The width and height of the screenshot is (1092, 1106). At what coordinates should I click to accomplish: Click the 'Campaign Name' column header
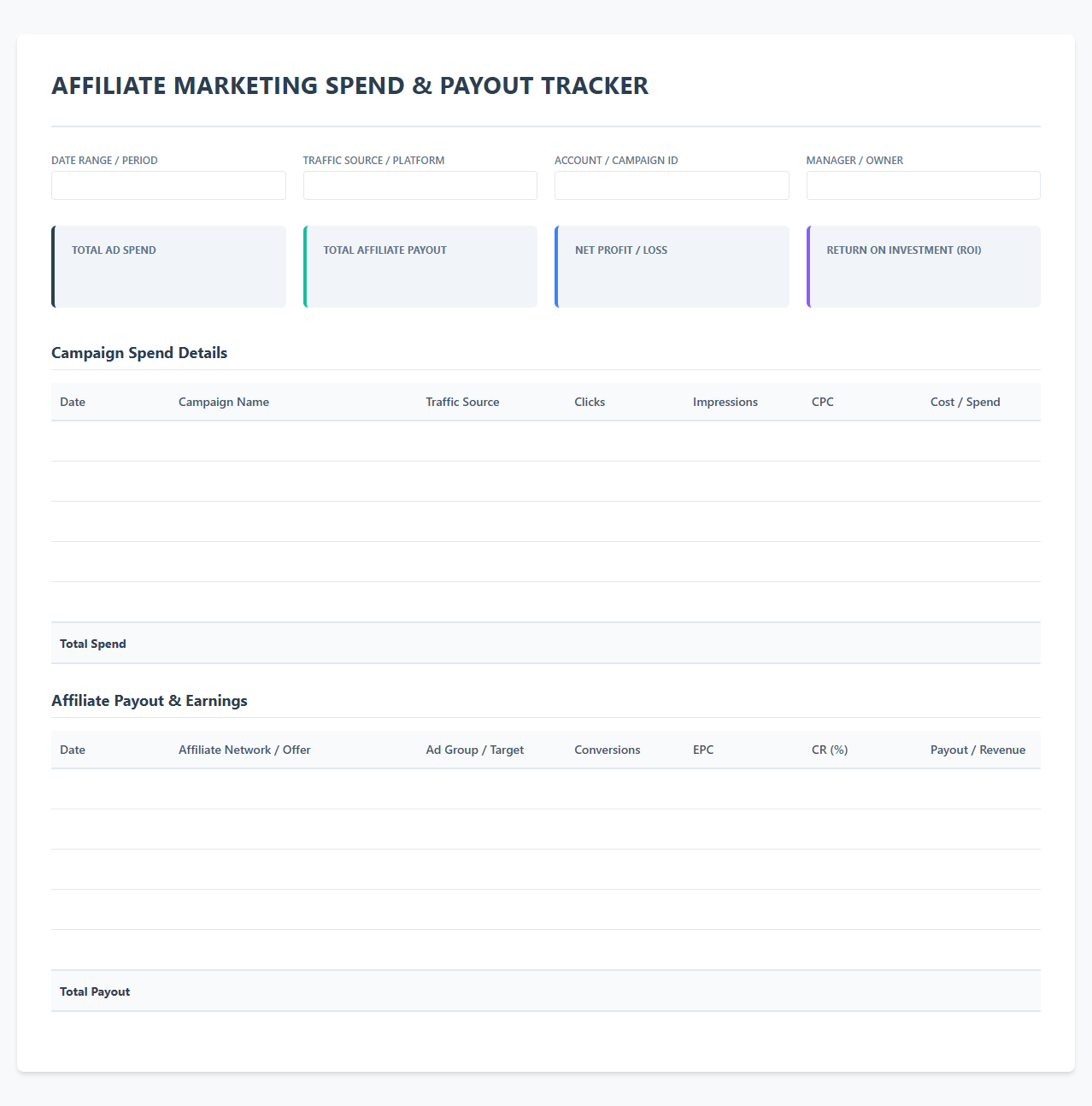pos(224,402)
